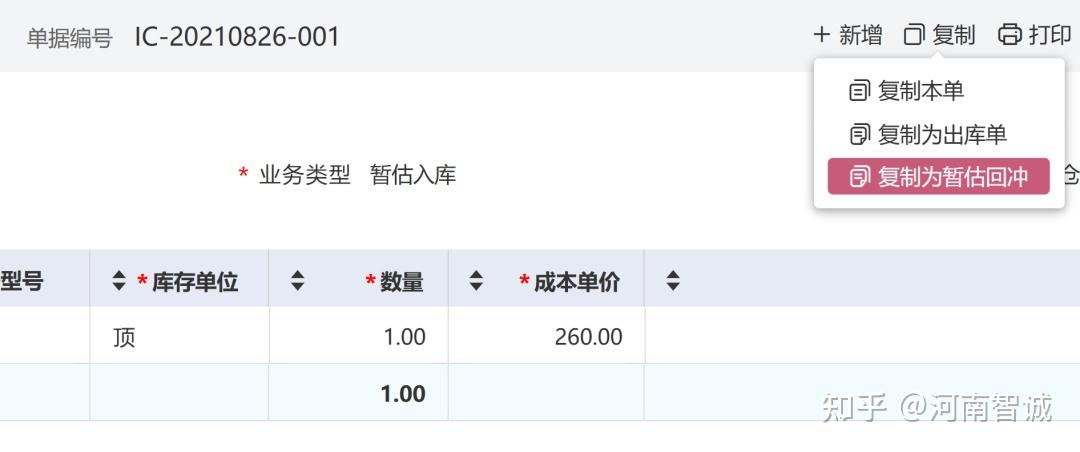1080x452 pixels.
Task: Click the 新增 button label
Action: (860, 34)
